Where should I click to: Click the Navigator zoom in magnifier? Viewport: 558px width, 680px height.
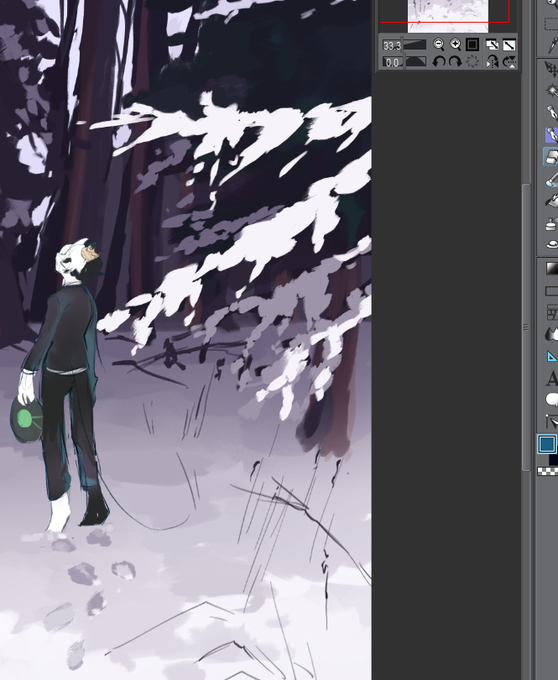point(455,44)
